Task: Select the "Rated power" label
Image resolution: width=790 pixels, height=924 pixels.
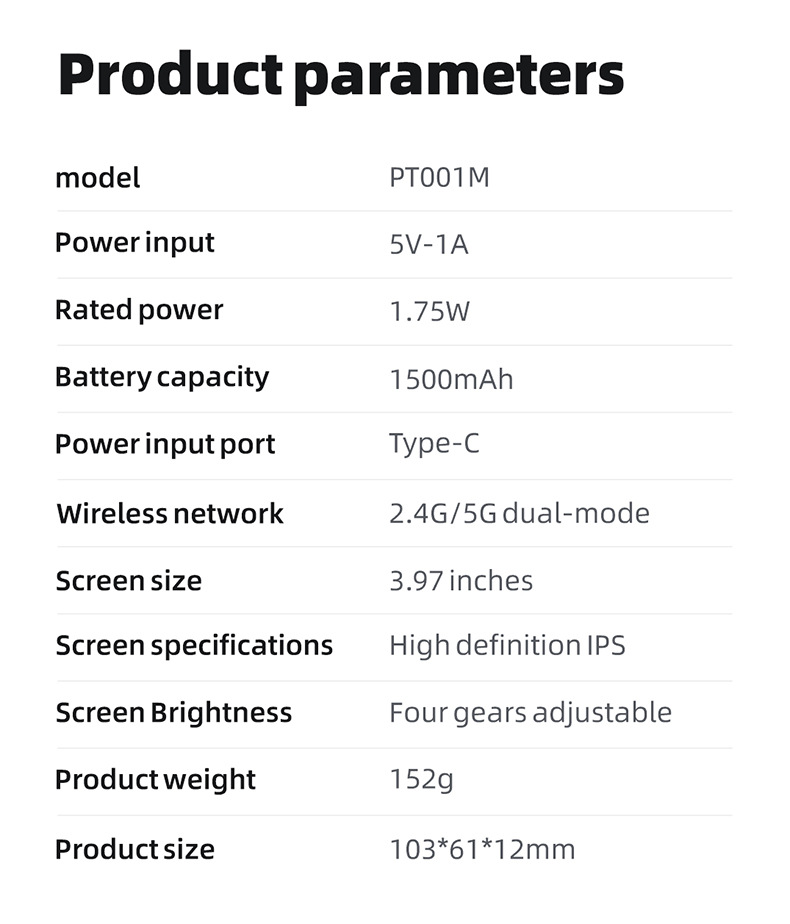Action: (139, 310)
